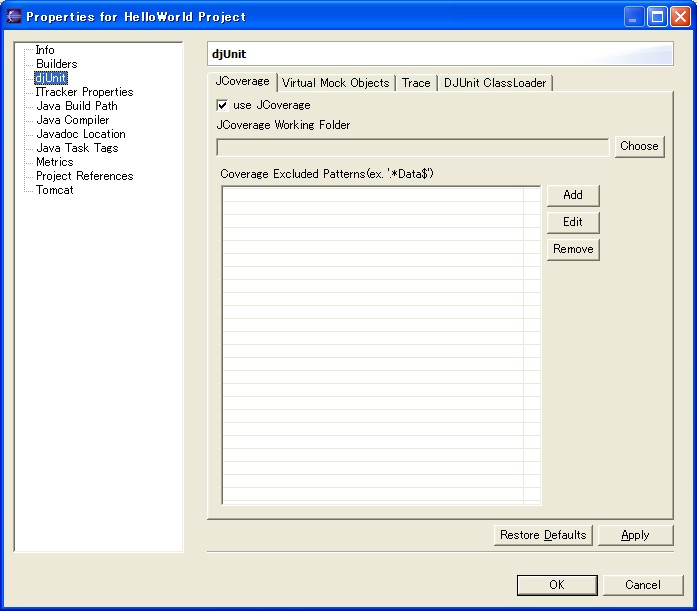This screenshot has width=697, height=611.
Task: Open Java Build Path page
Action: [77, 106]
